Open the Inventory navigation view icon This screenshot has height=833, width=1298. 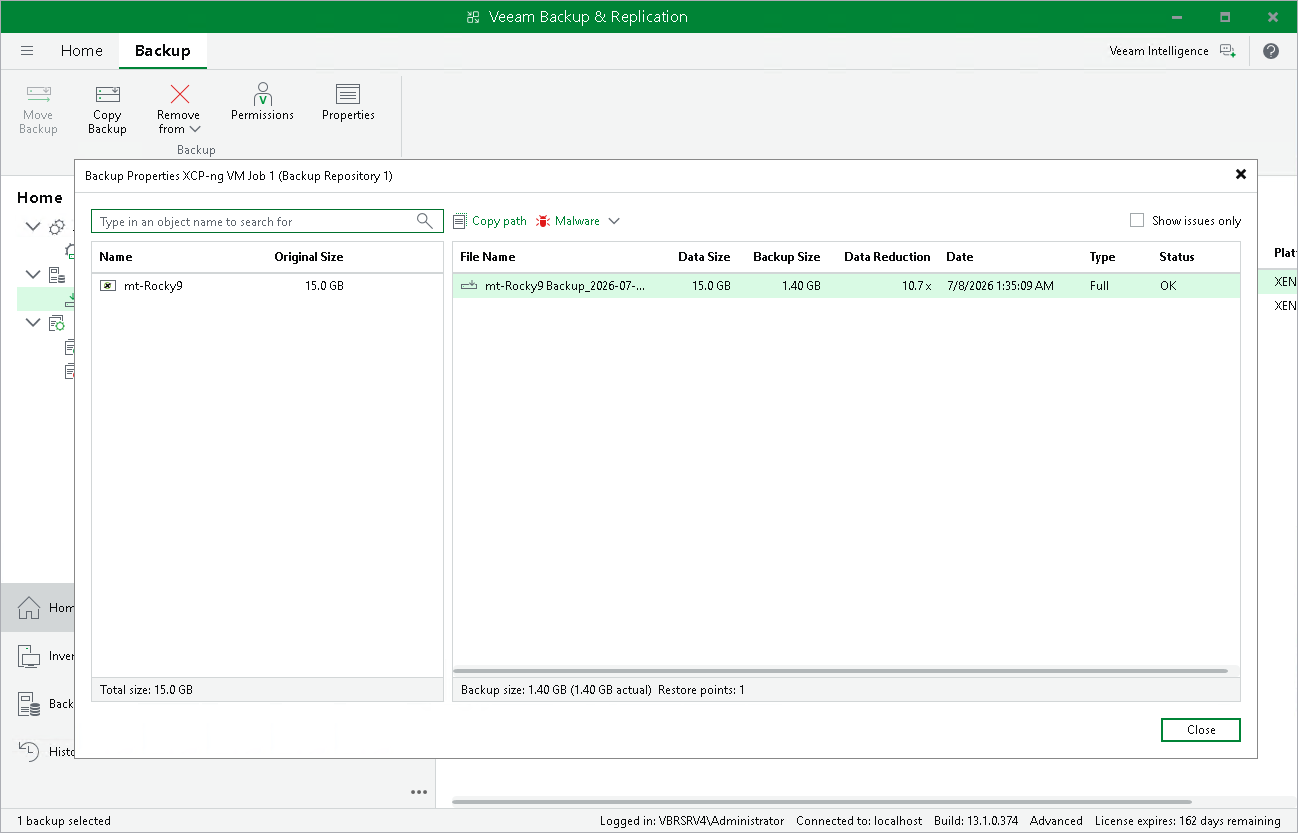point(29,656)
